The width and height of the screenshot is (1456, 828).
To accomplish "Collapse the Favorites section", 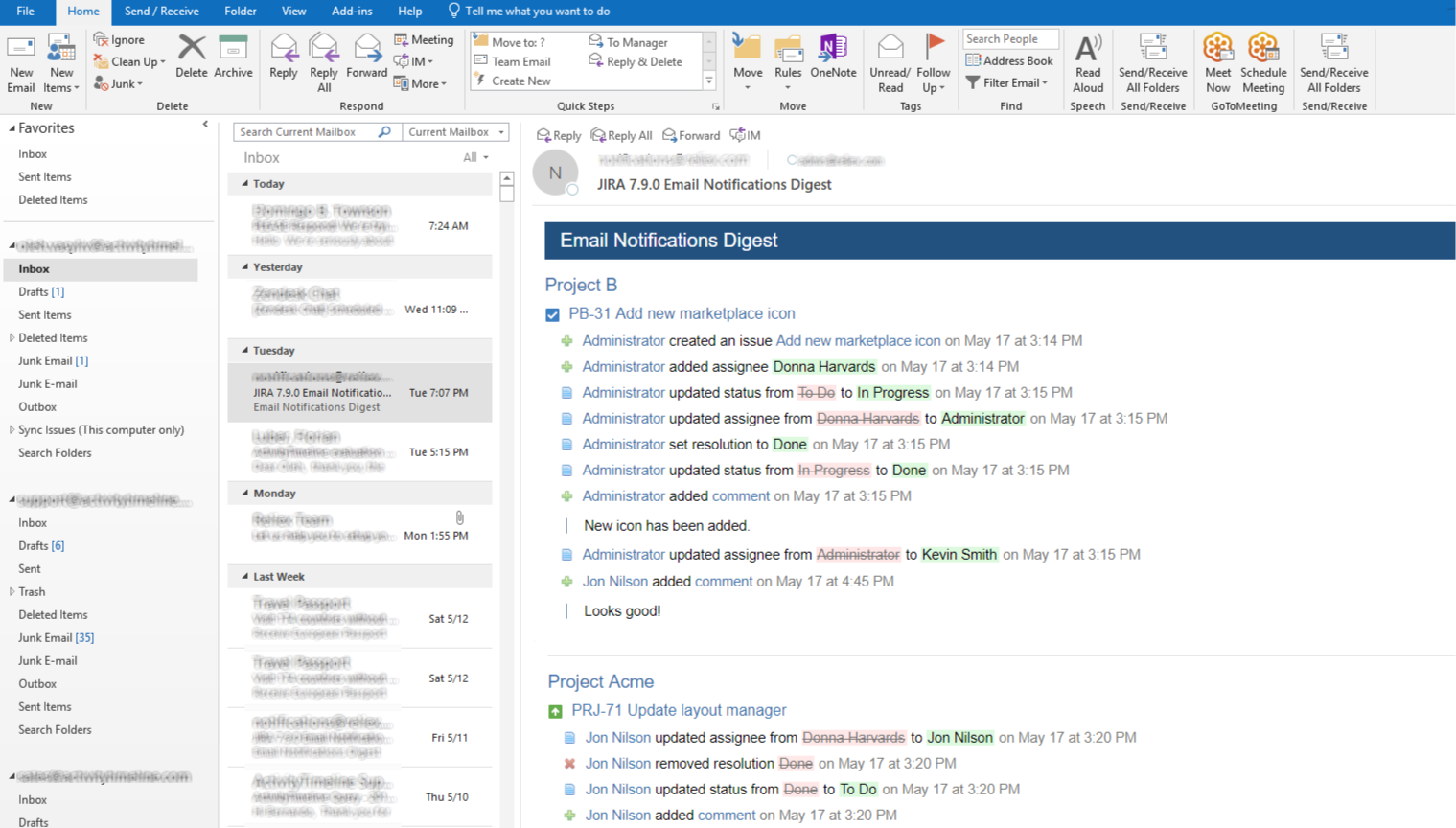I will (12, 127).
